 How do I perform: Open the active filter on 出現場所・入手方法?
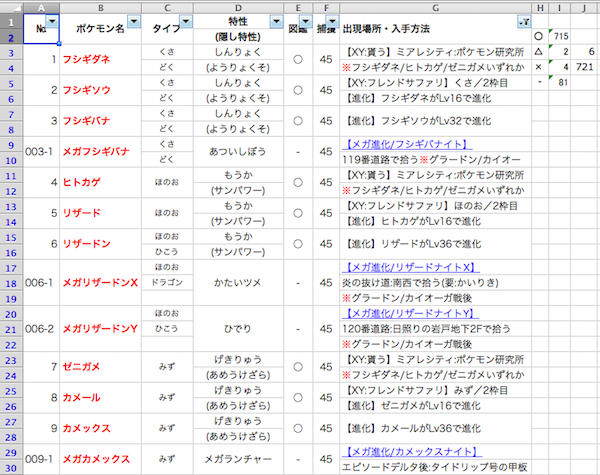pyautogui.click(x=524, y=22)
